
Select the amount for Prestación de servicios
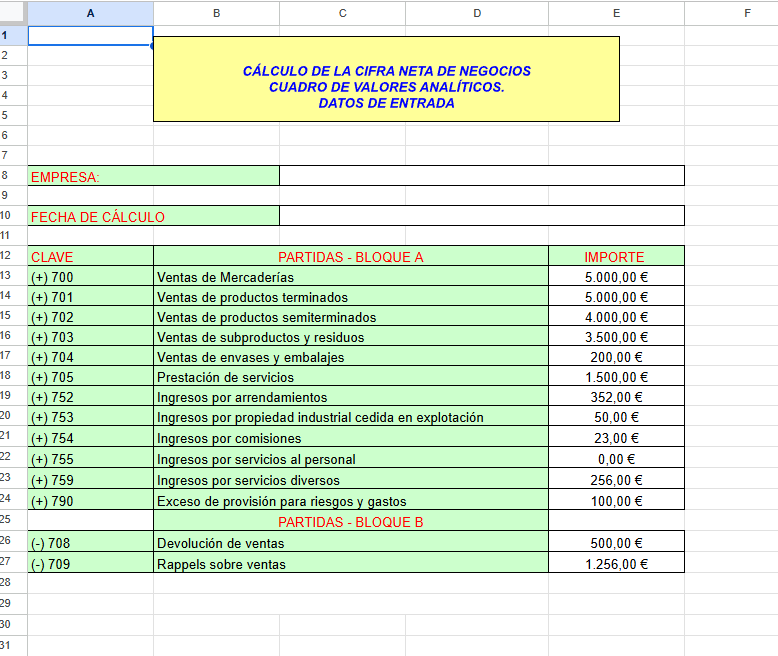616,377
